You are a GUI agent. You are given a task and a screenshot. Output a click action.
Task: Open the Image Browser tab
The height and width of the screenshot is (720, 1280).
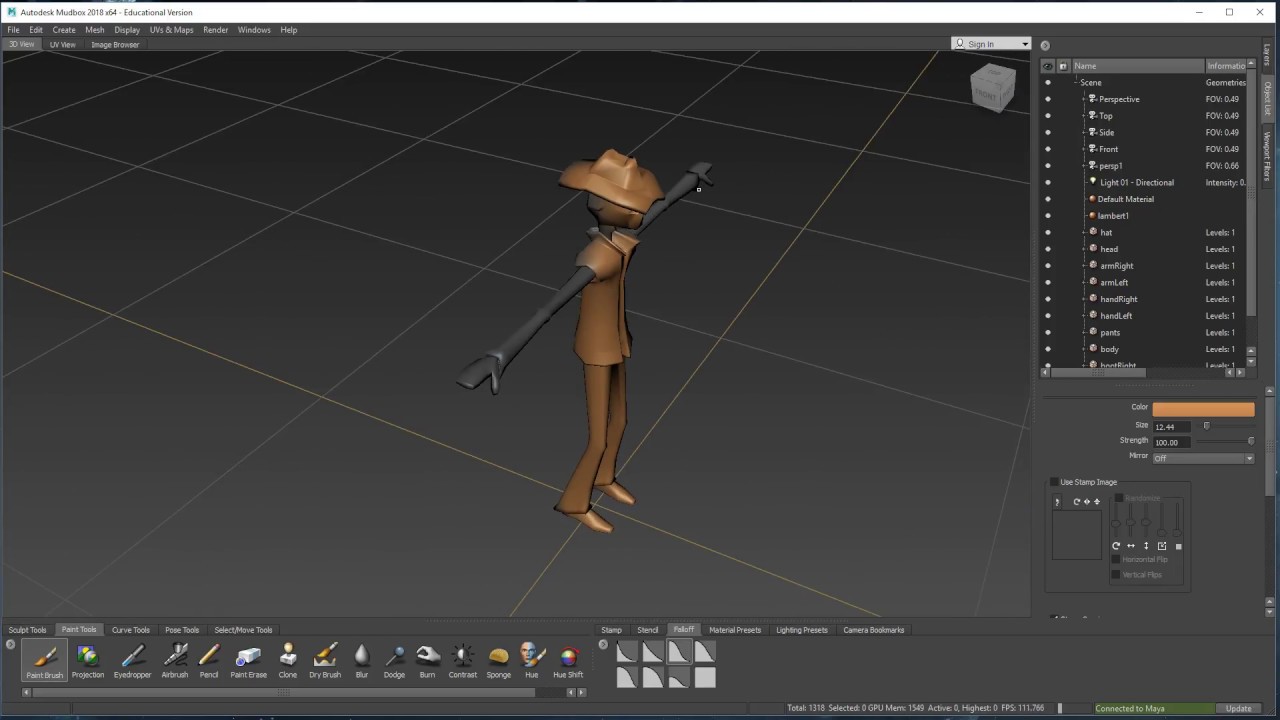pos(115,45)
